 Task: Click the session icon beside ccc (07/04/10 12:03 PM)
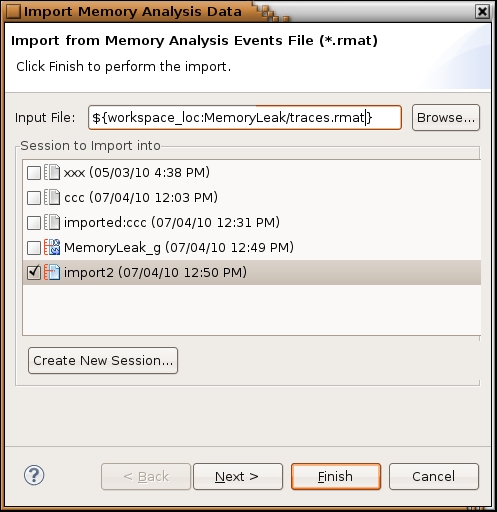[x=52, y=197]
